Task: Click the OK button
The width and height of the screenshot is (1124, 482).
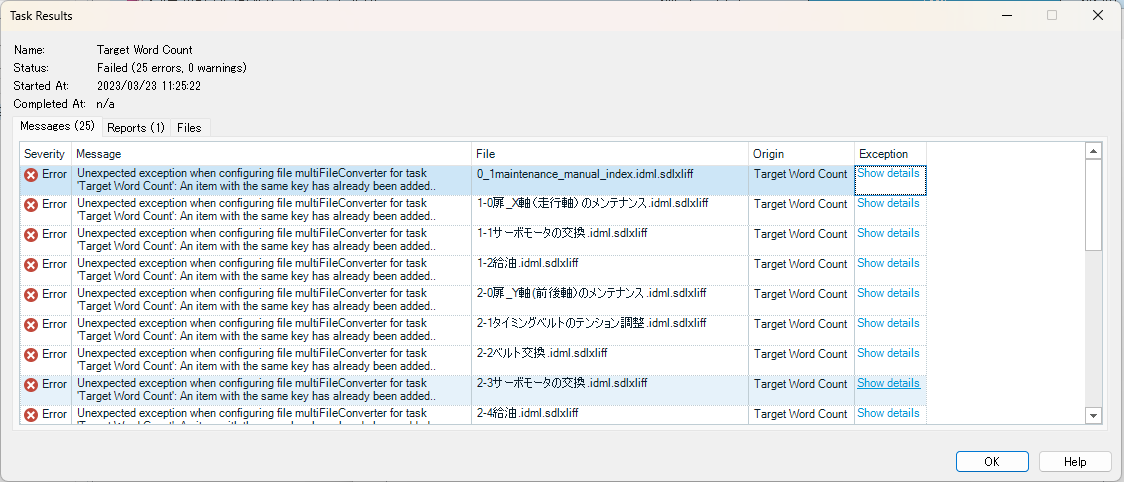Action: click(x=992, y=461)
